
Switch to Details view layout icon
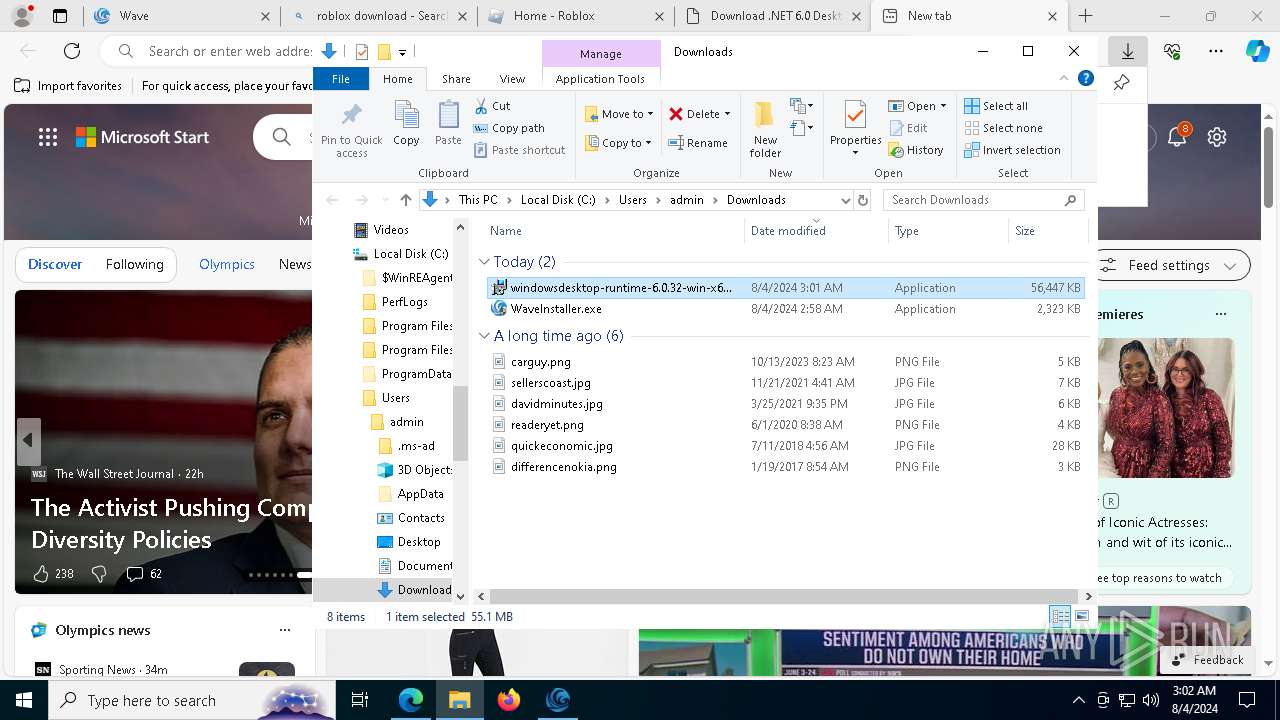(x=1060, y=616)
